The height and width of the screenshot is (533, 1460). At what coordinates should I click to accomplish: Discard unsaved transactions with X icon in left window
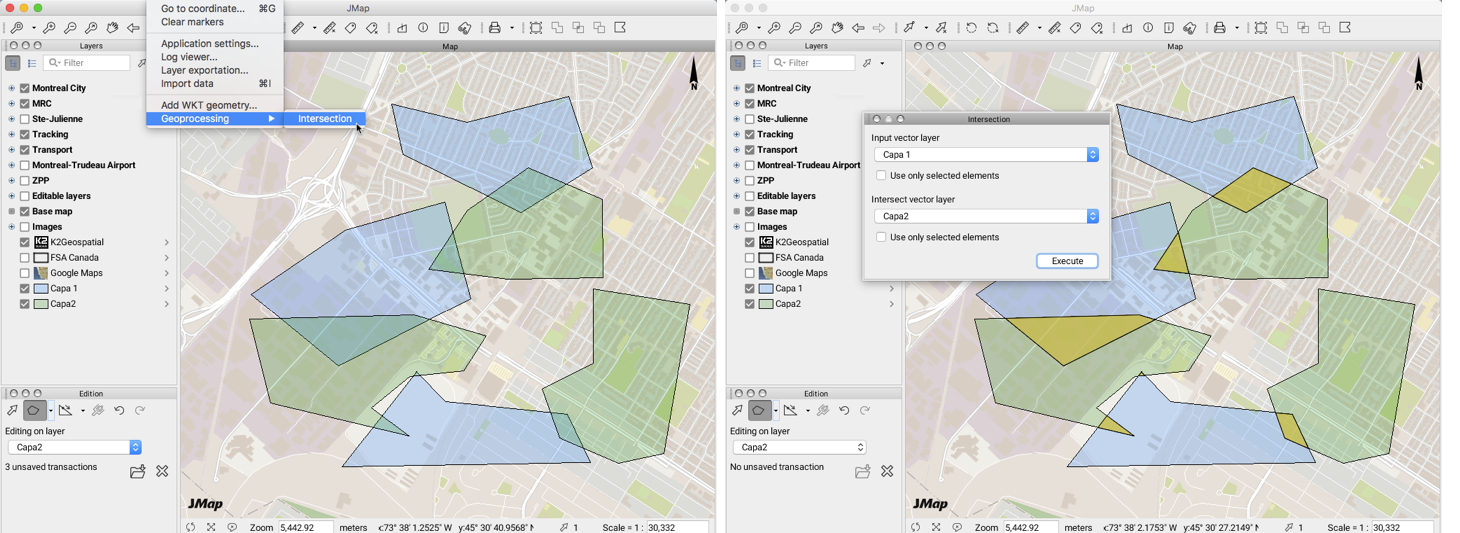[x=162, y=471]
